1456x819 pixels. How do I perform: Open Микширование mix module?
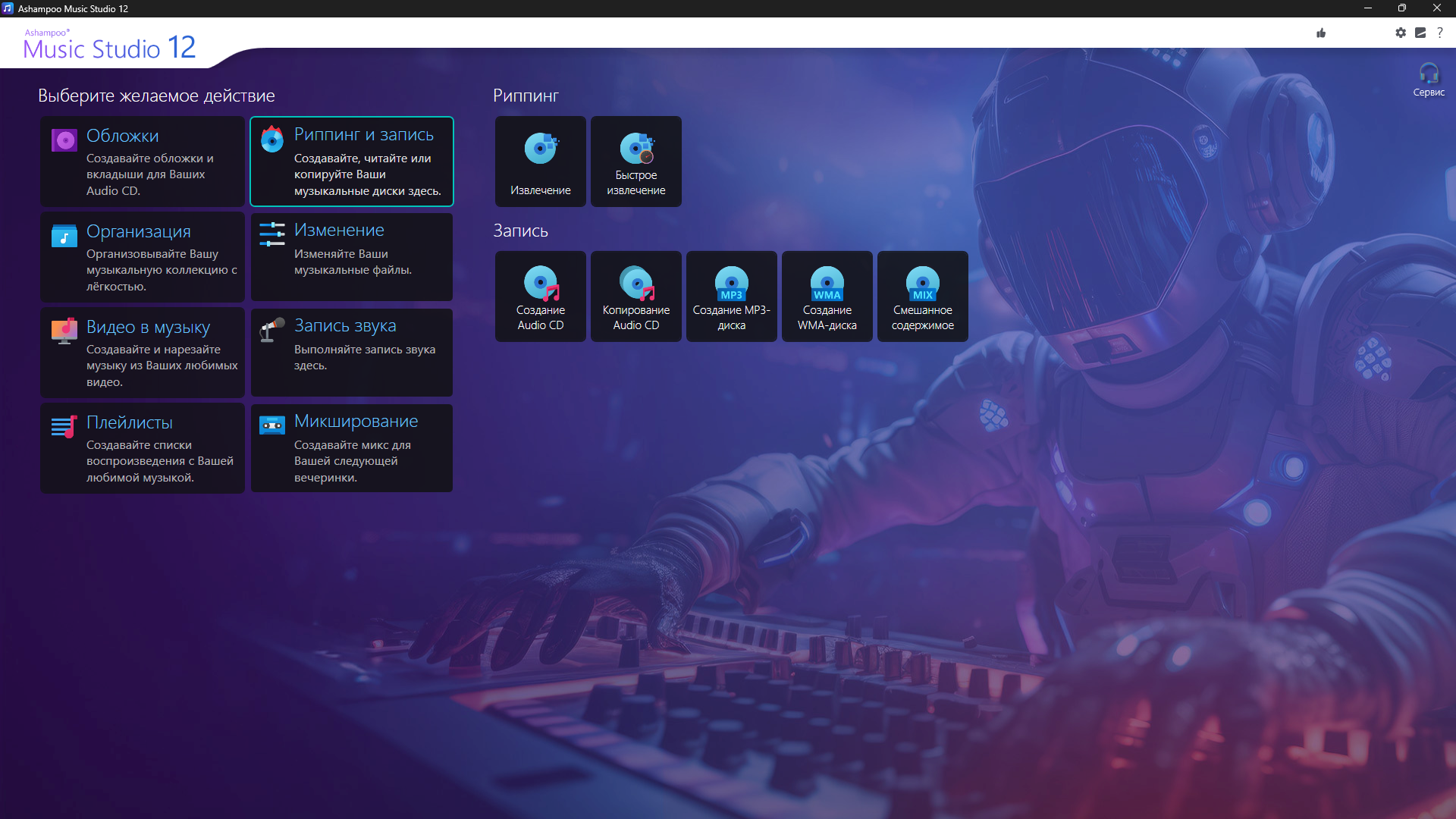[x=352, y=448]
